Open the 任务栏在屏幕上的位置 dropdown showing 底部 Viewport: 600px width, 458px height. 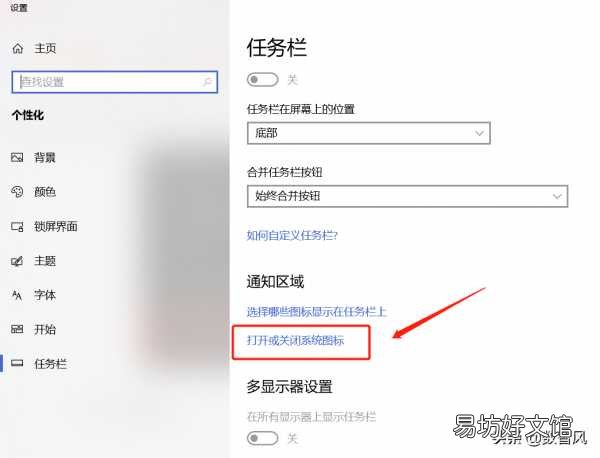coord(368,133)
